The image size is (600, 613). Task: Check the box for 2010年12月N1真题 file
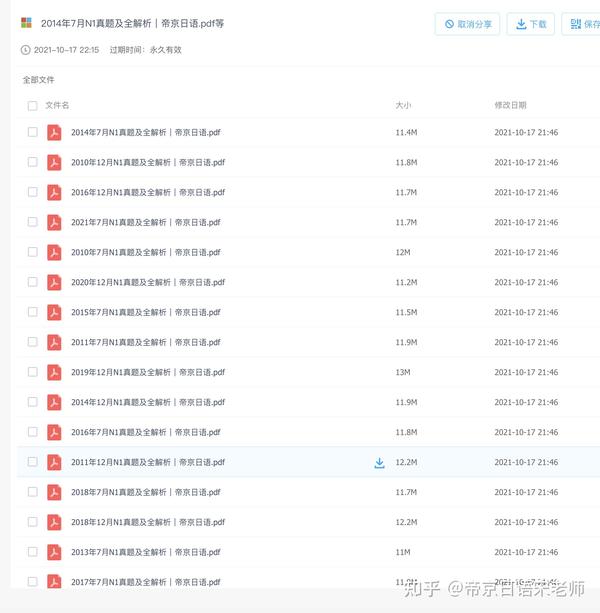[32, 162]
